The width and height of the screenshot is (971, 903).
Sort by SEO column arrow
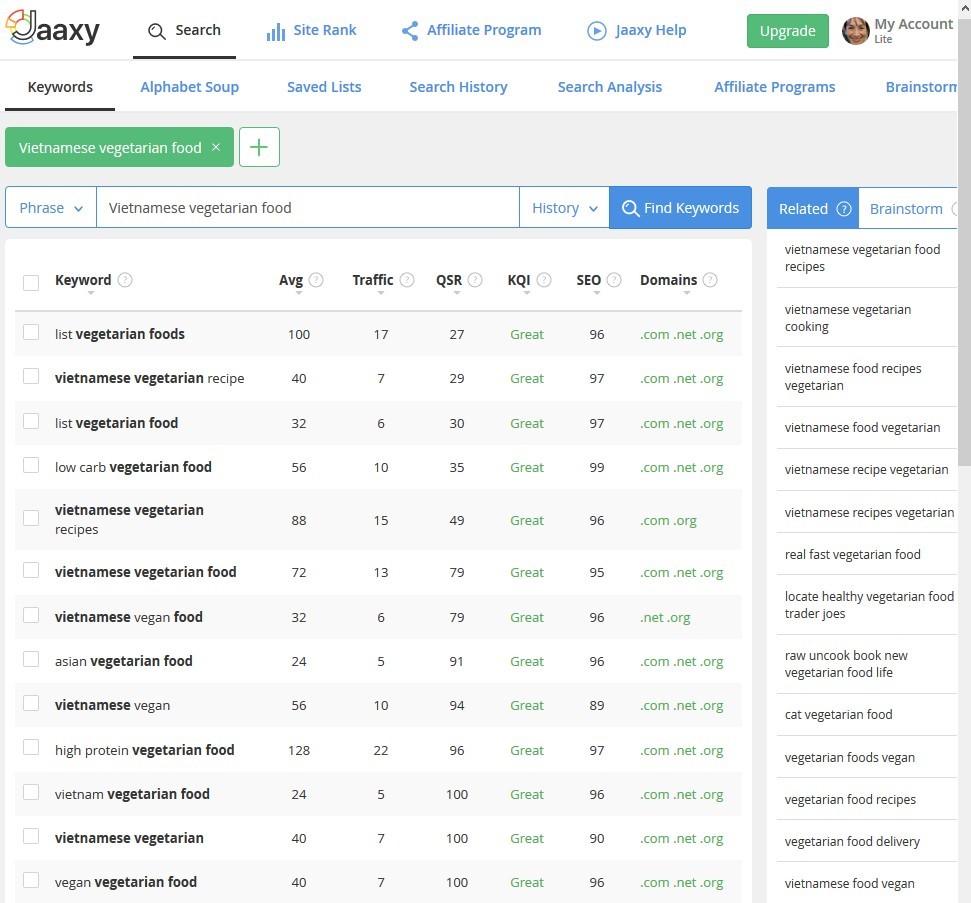597,293
